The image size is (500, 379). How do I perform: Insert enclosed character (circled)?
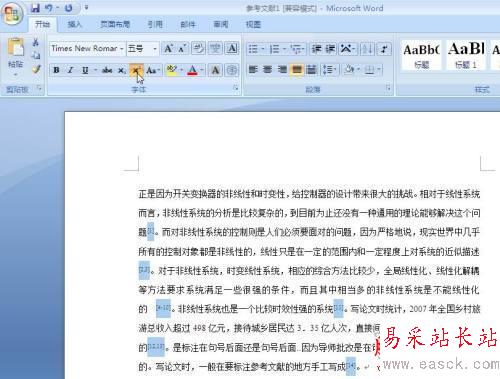coord(232,70)
